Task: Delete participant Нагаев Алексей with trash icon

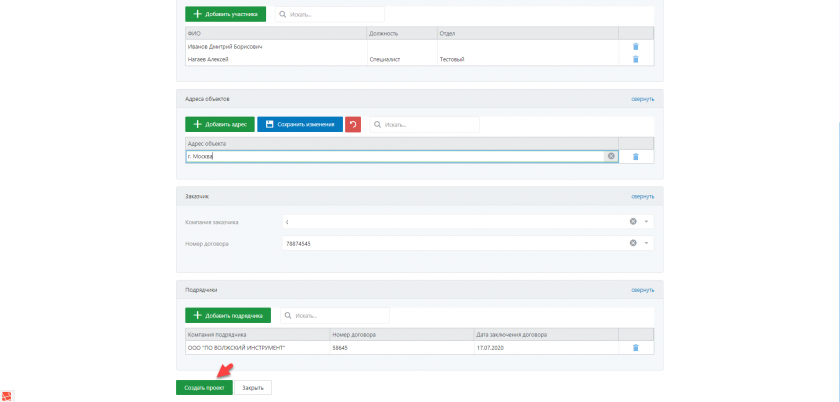Action: (x=635, y=59)
